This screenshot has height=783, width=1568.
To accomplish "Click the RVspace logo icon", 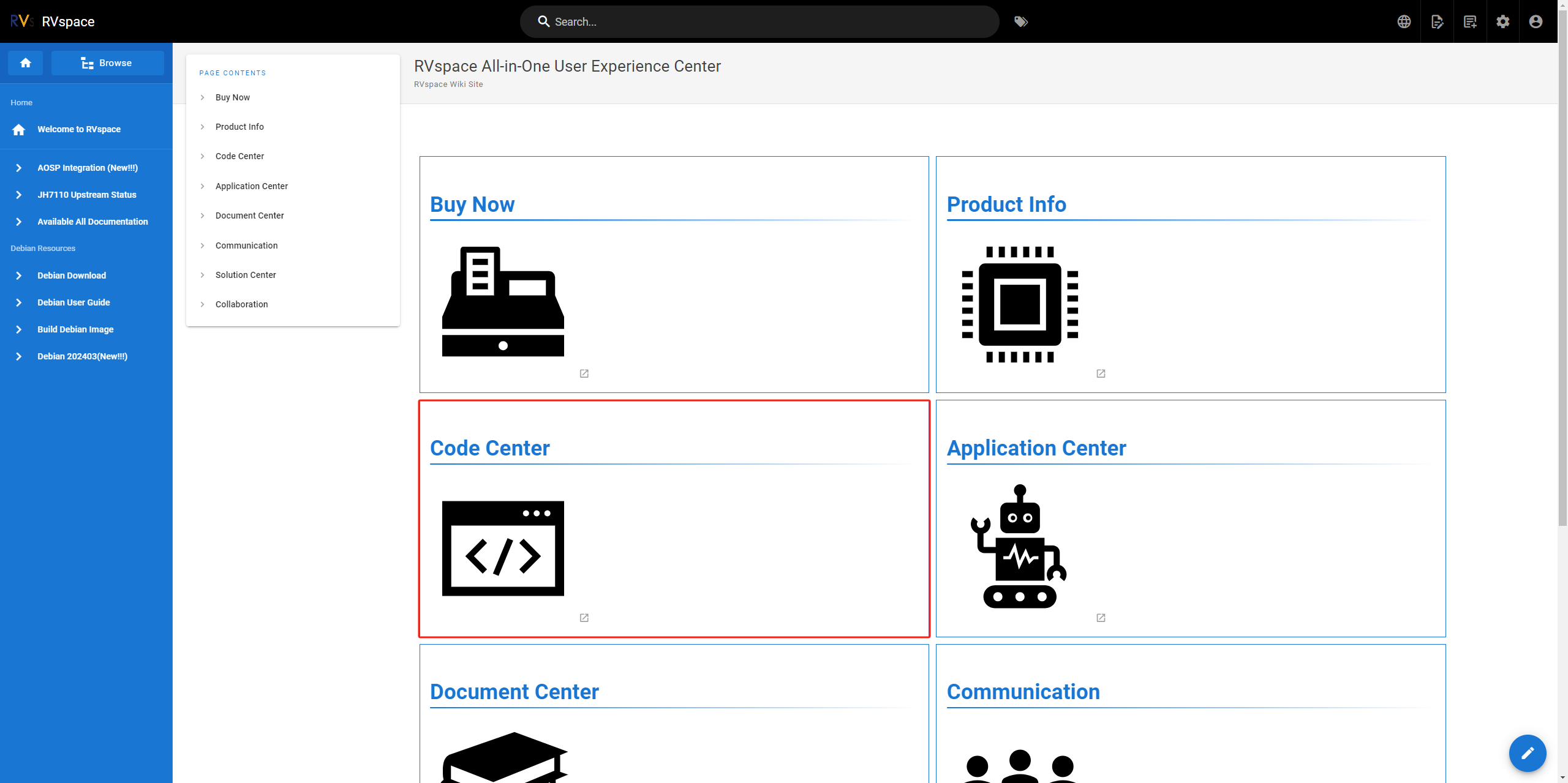I will pyautogui.click(x=21, y=21).
